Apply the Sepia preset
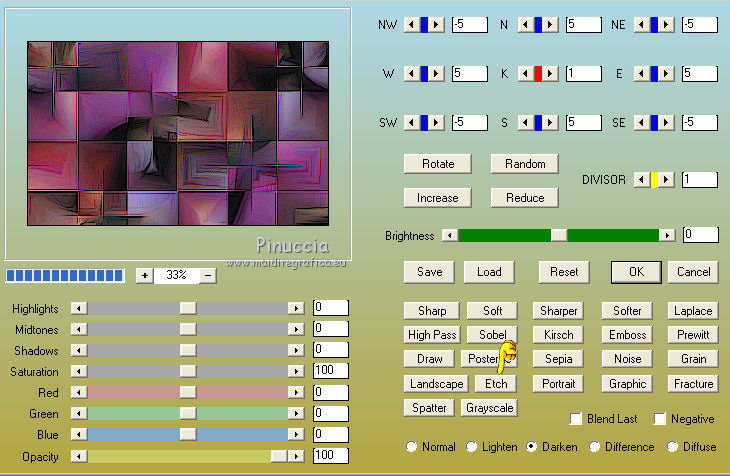 pos(557,359)
